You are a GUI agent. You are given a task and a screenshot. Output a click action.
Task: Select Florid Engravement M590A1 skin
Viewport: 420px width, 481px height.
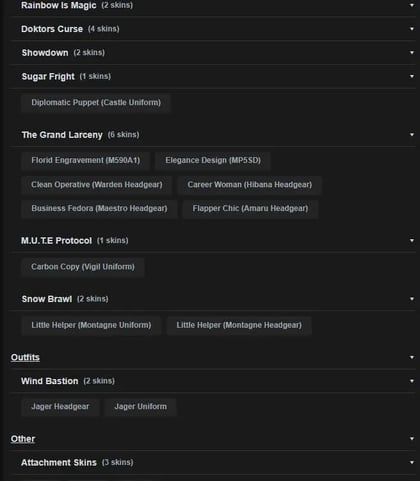[86, 160]
